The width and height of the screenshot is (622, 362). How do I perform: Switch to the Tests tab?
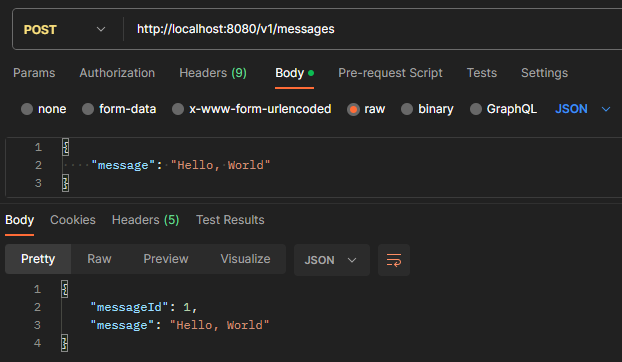(482, 73)
